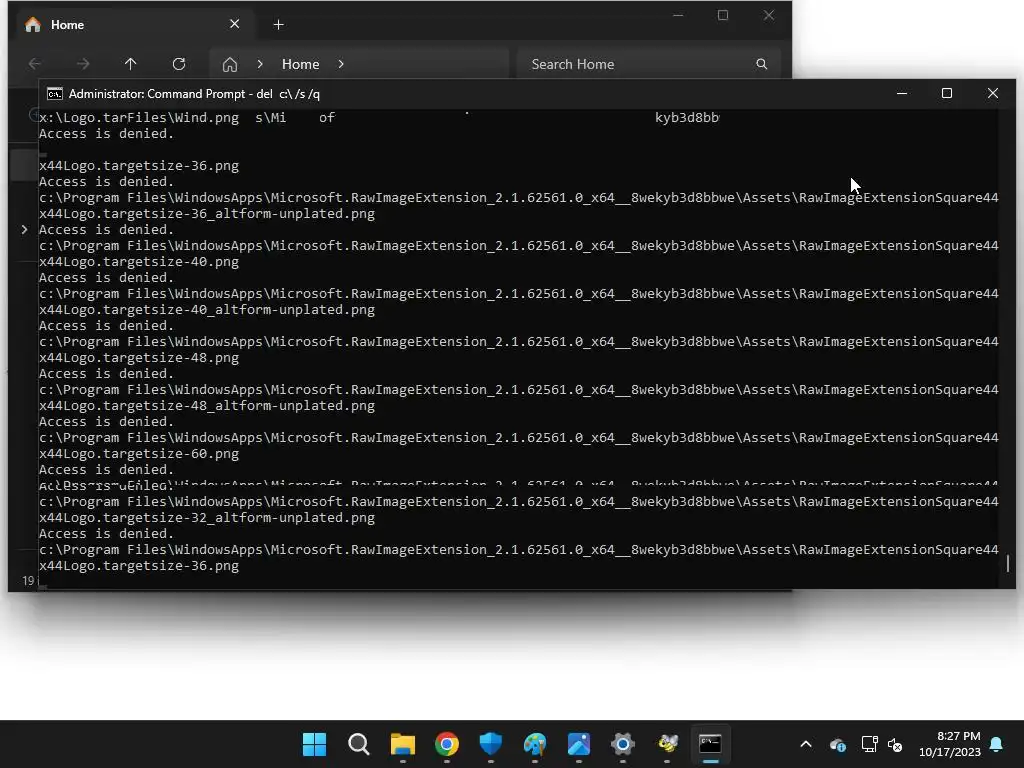This screenshot has height=768, width=1024.
Task: Click the Command Prompt vertical scrollbar thumb
Action: (x=1008, y=563)
